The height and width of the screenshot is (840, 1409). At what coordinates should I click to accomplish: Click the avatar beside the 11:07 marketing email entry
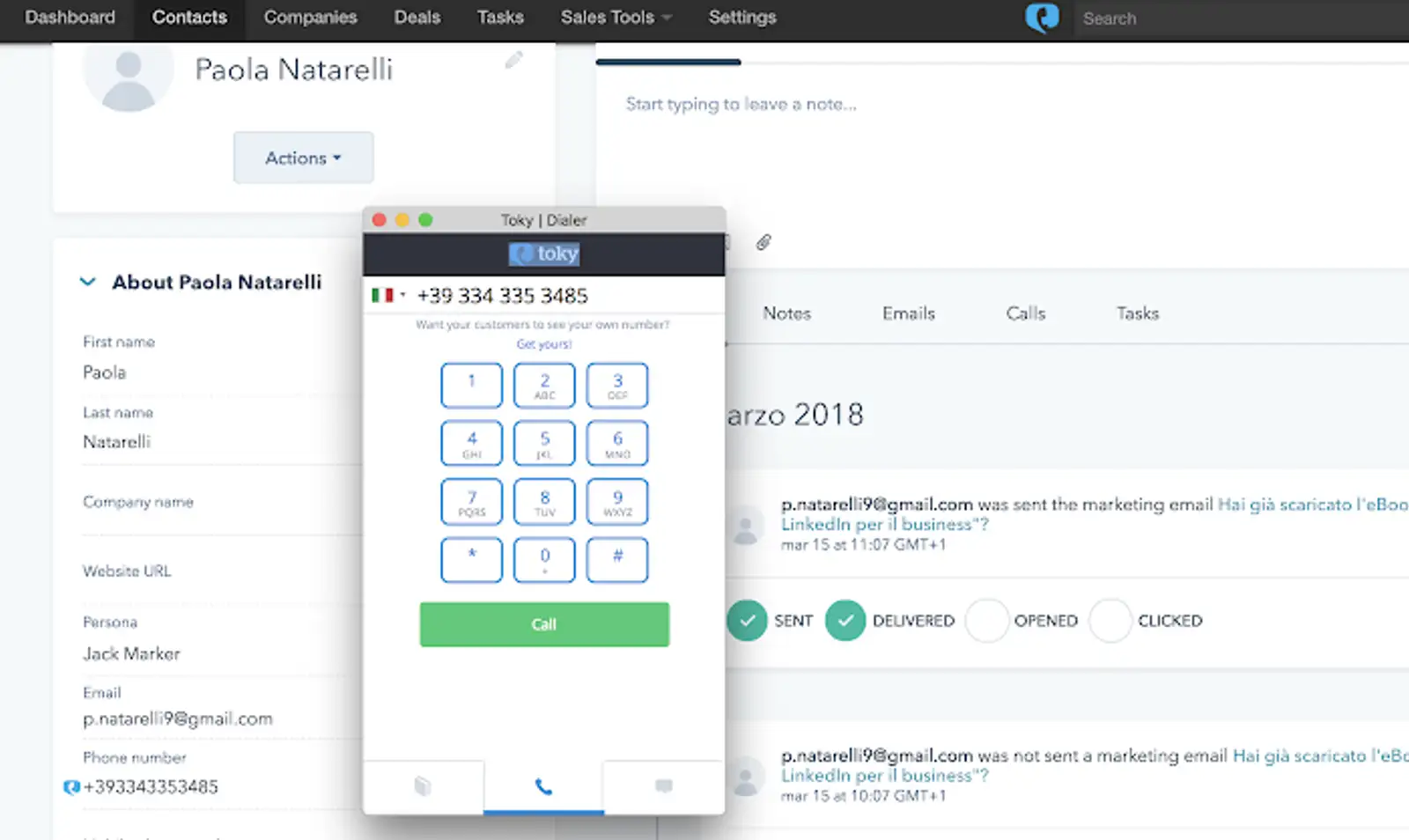745,526
